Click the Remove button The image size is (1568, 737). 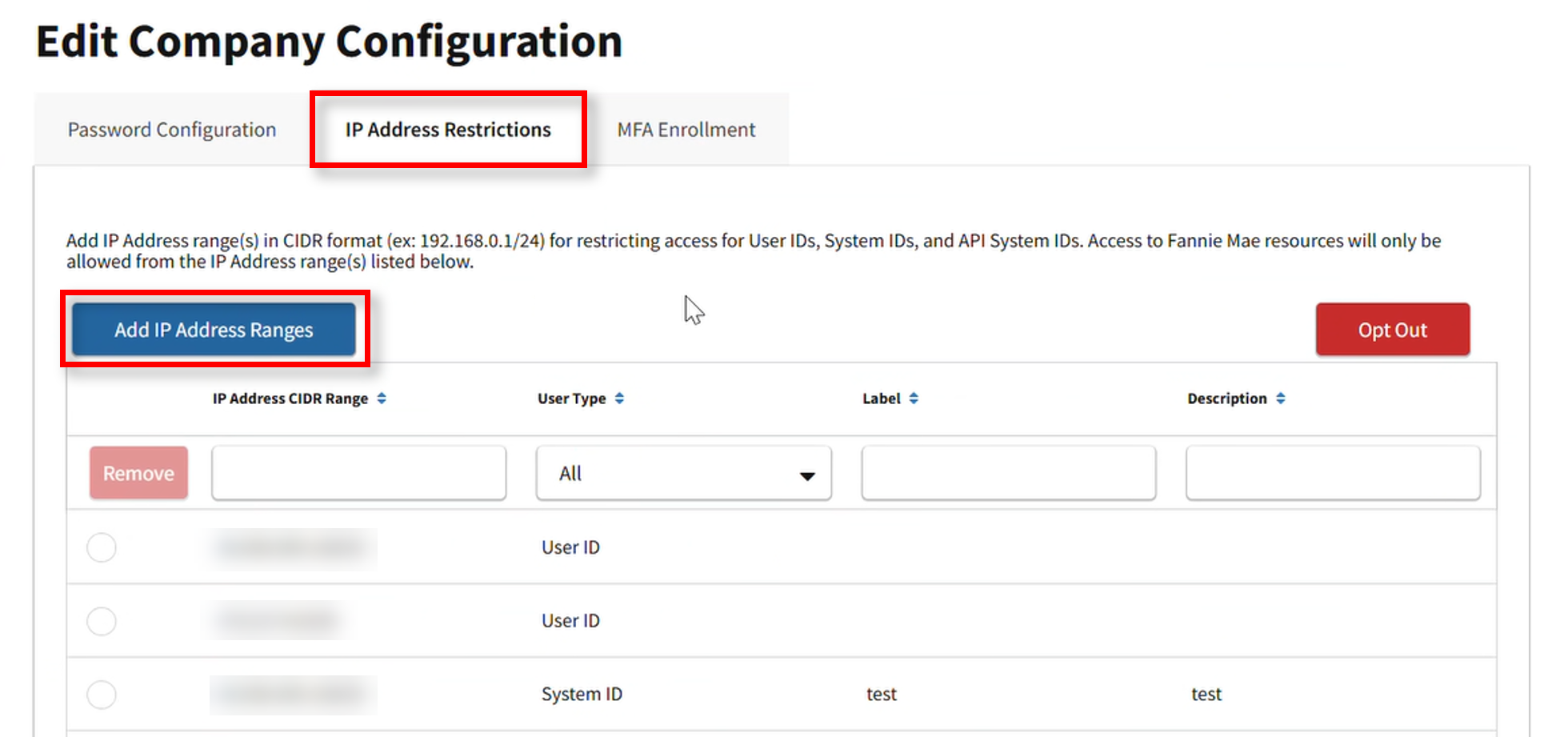[138, 473]
